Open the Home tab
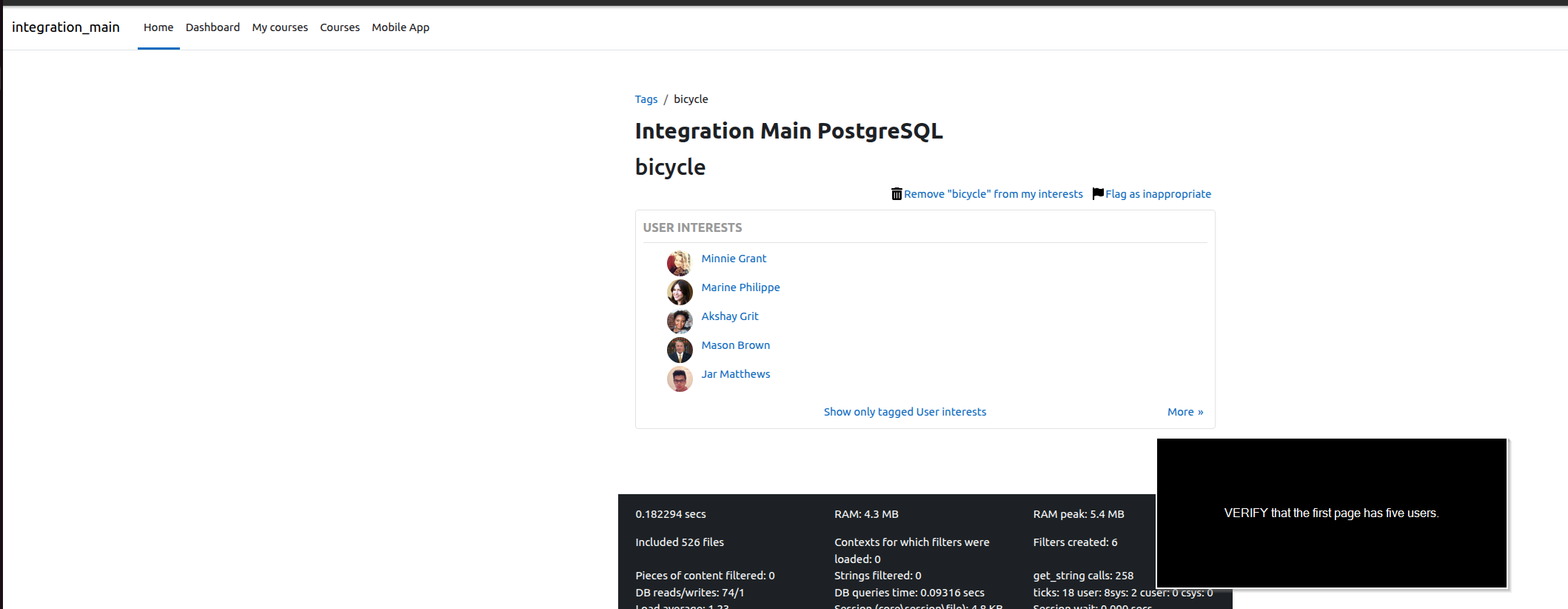Screen dimensions: 1568x609 tap(158, 27)
